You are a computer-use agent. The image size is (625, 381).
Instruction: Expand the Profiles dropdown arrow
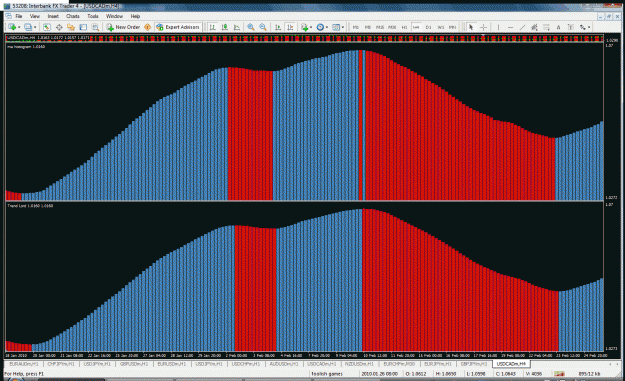(x=35, y=27)
